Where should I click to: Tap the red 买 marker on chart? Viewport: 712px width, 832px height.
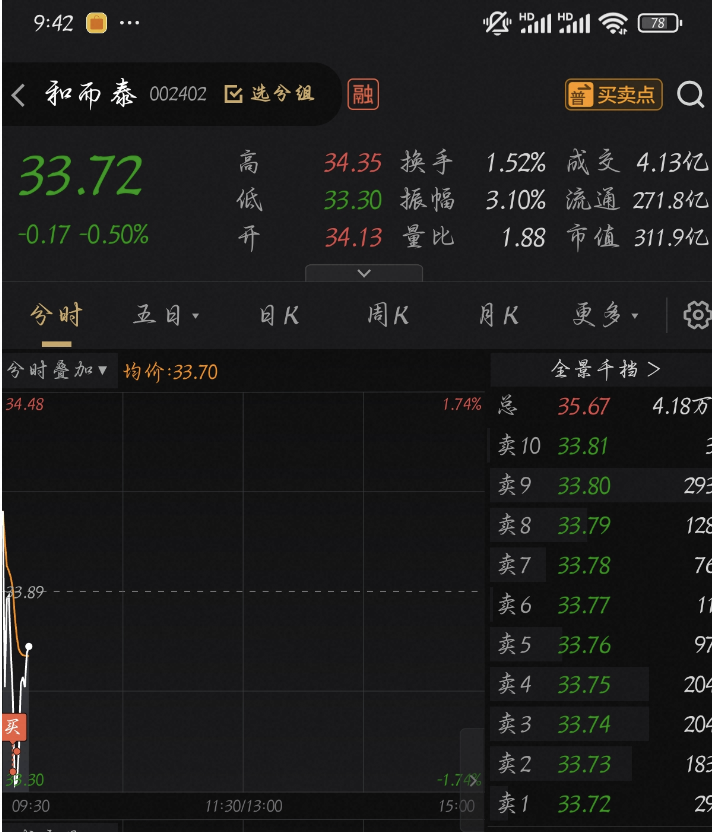[x=13, y=727]
